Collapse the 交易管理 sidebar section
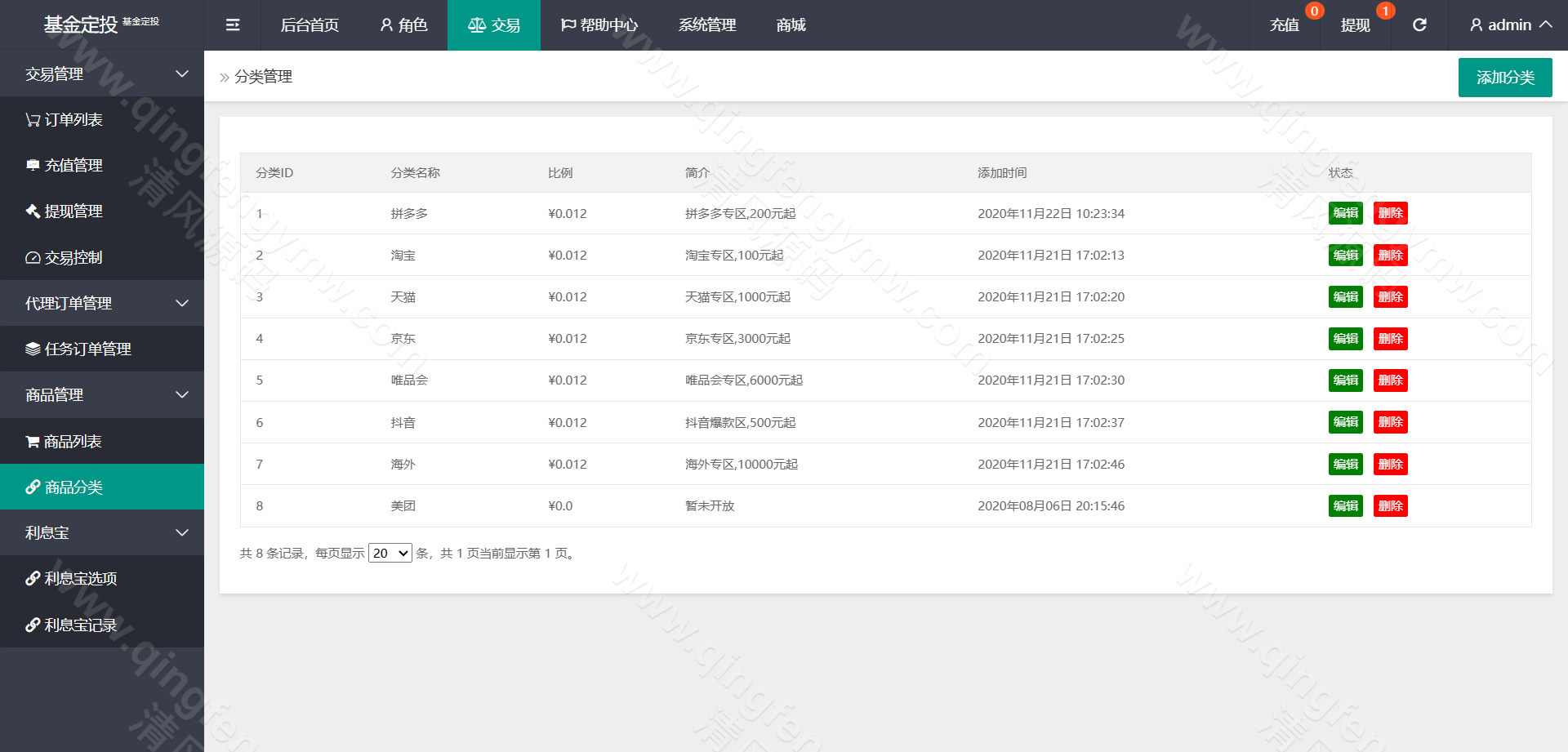The image size is (1568, 752). [x=182, y=74]
